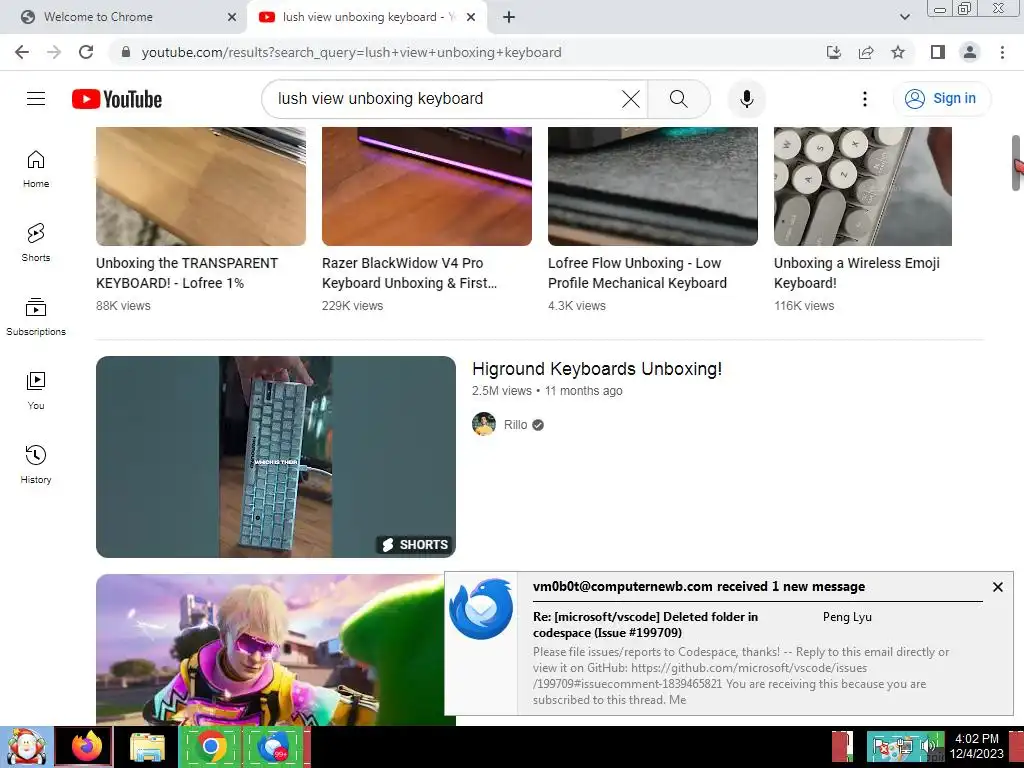Click "2.5M views" under Higround video
The image size is (1024, 768).
coord(502,391)
